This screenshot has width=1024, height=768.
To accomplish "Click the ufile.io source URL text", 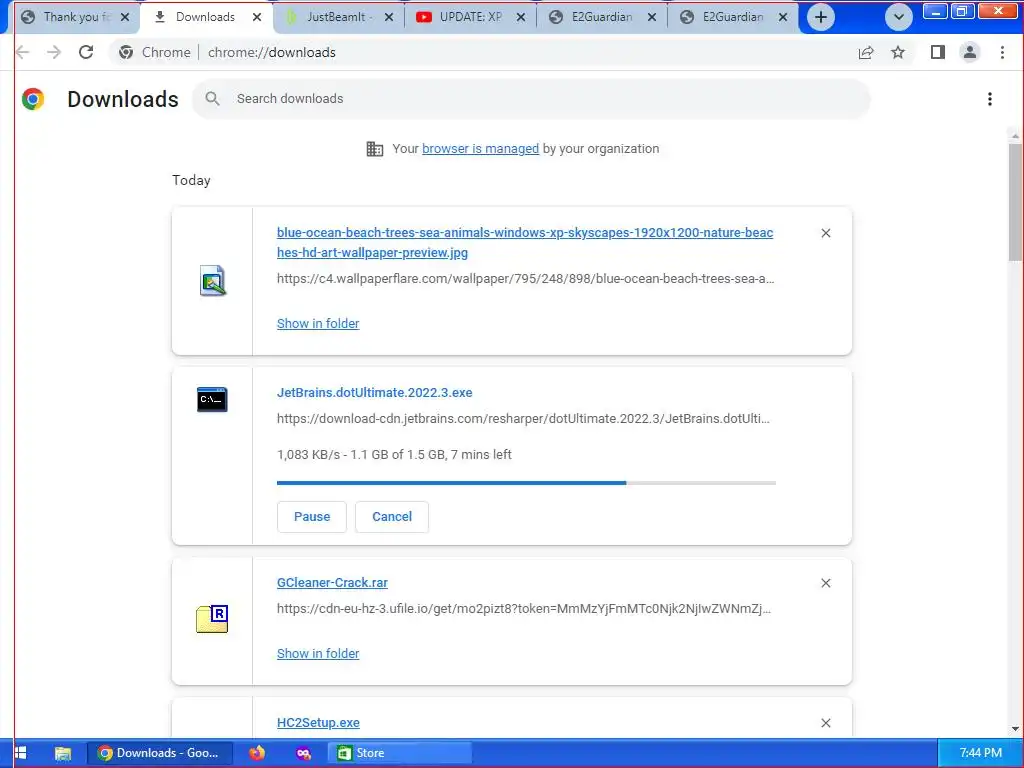I will (x=524, y=609).
